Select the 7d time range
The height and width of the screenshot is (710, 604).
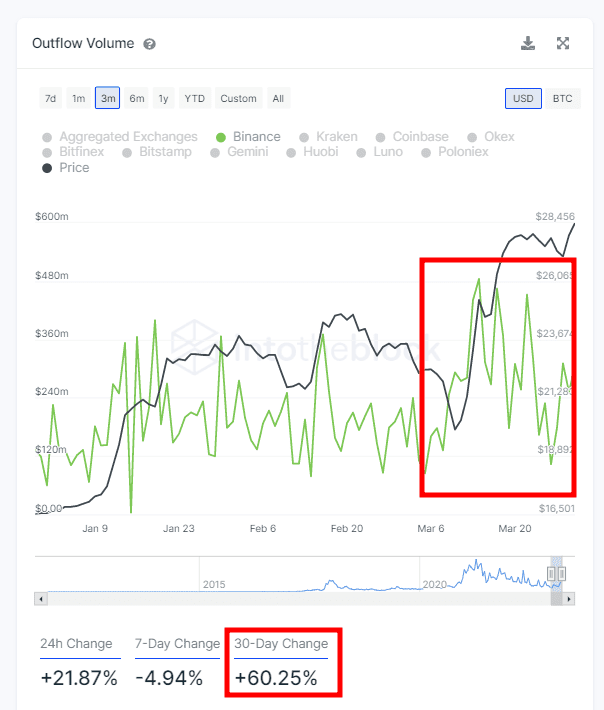click(x=51, y=98)
